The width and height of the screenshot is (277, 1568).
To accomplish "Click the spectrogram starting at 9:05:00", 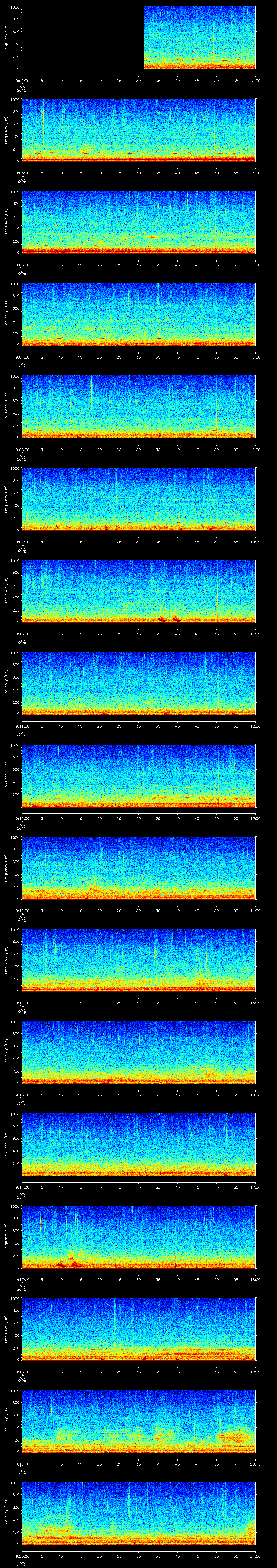I will click(x=139, y=130).
